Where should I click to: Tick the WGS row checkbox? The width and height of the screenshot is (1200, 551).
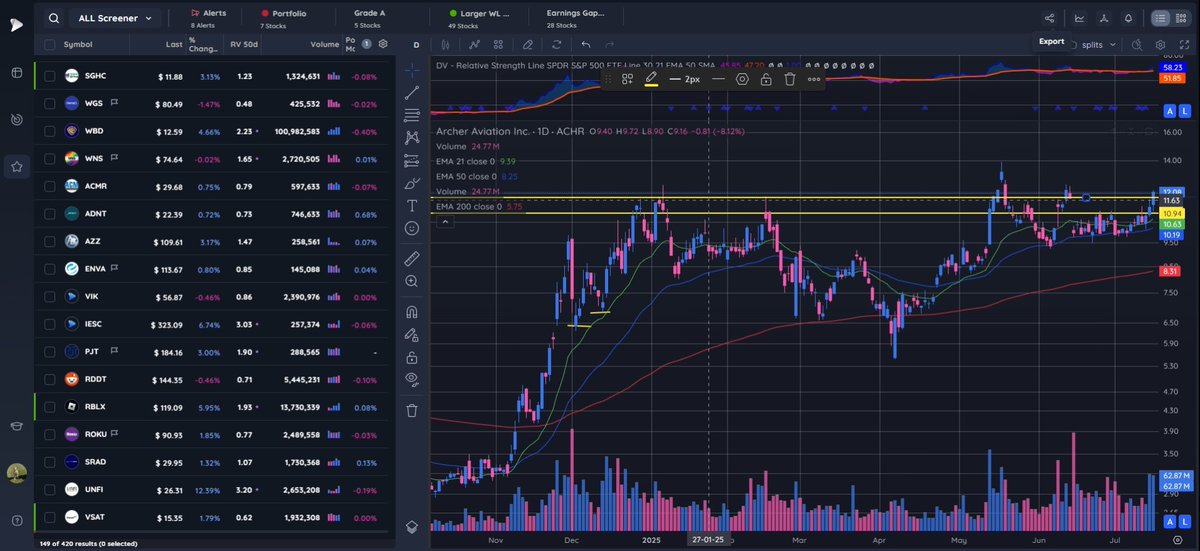point(49,103)
